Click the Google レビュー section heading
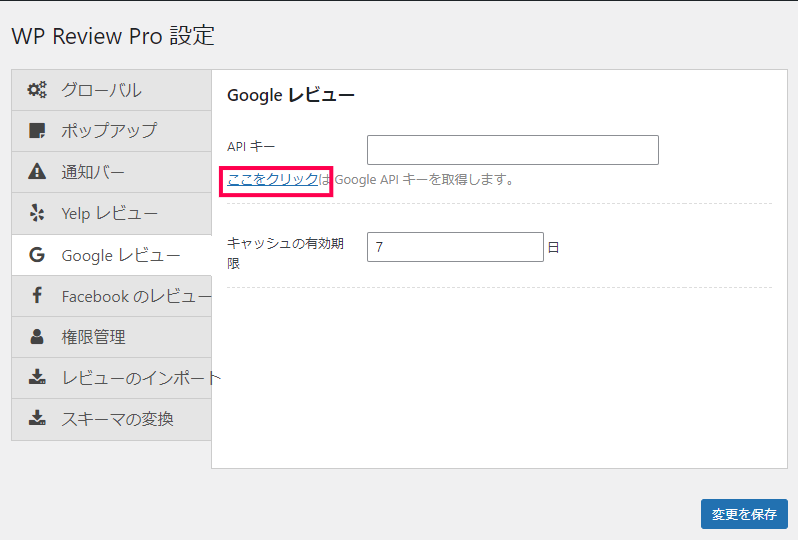The height and width of the screenshot is (540, 800). (291, 95)
